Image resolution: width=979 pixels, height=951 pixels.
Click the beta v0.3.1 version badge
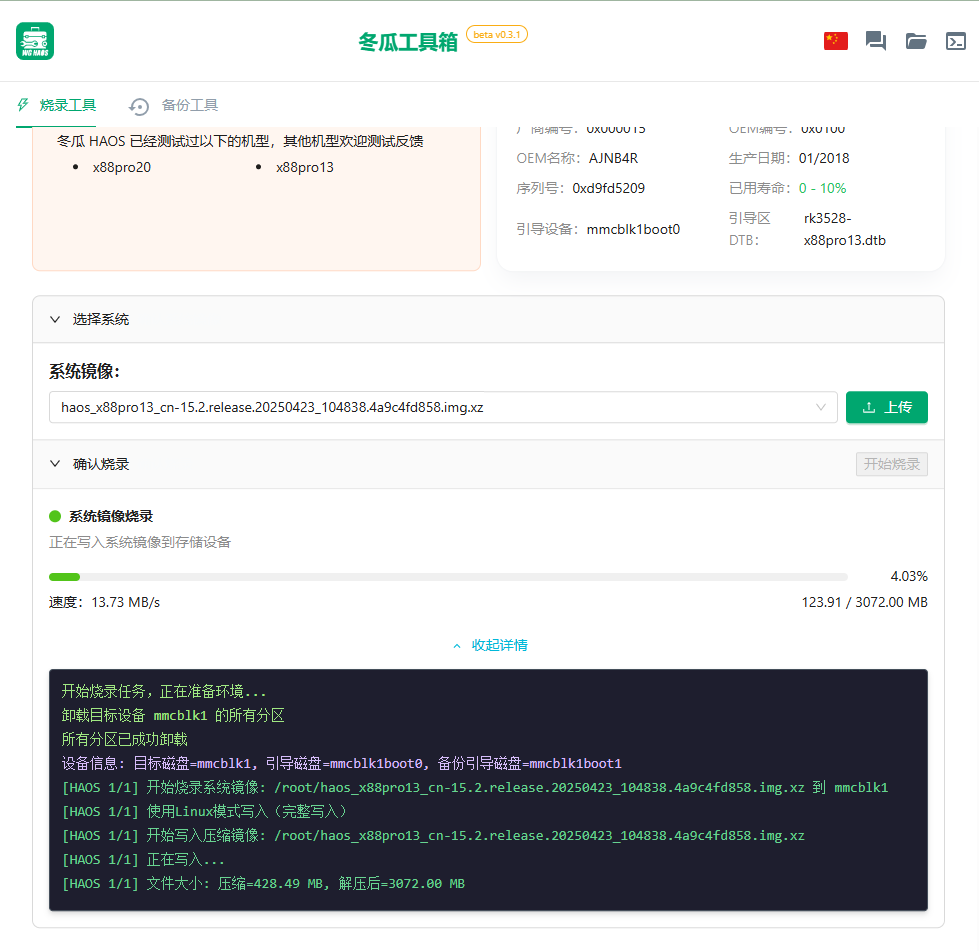(x=497, y=34)
